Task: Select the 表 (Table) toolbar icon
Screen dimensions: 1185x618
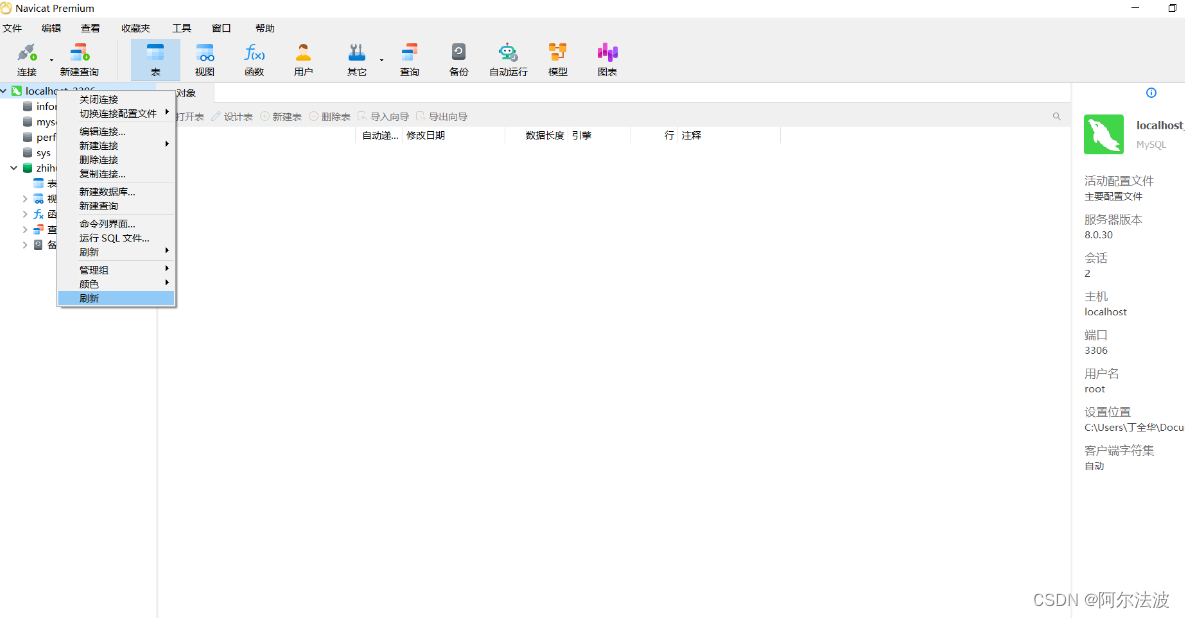Action: pos(155,53)
